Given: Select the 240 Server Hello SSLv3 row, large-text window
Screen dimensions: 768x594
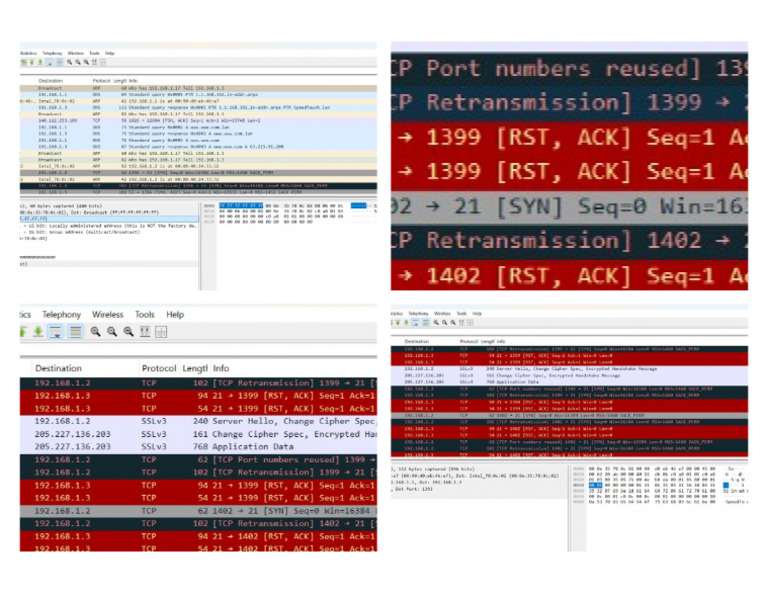Looking at the screenshot, I should [x=198, y=421].
